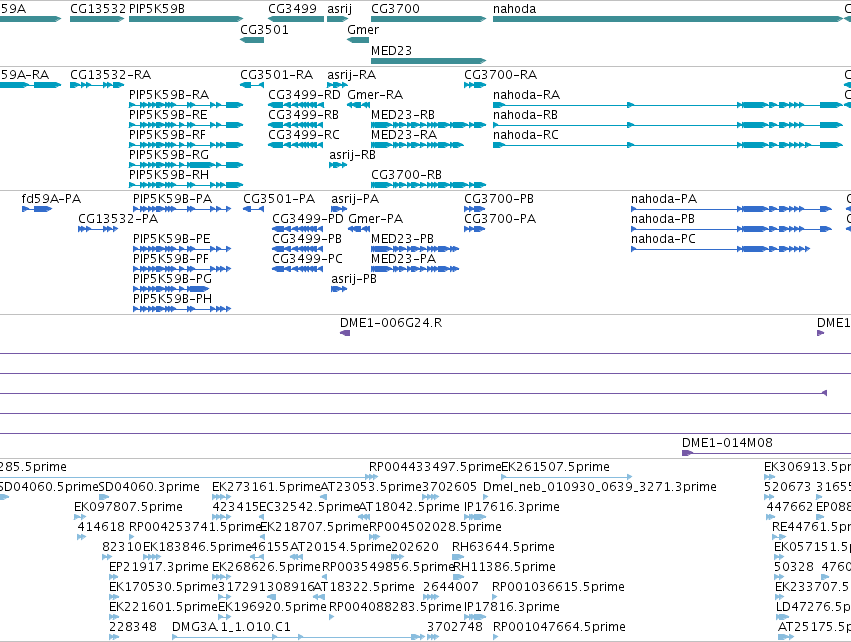Select the top-track PIP5K59B gene label
The width and height of the screenshot is (851, 642).
[157, 9]
